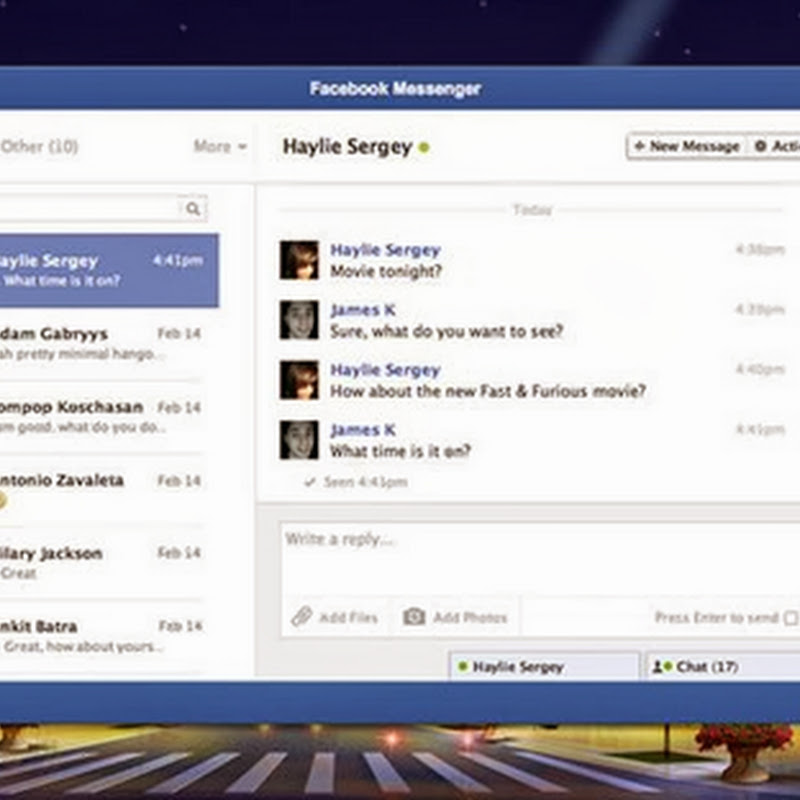Click the Facebook Messenger title bar text

pos(395,89)
